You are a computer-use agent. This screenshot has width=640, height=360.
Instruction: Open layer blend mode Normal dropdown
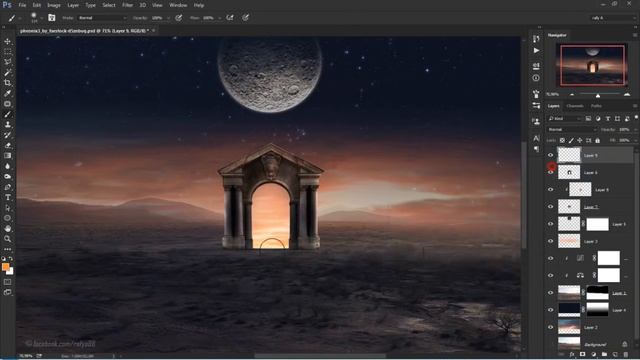point(572,129)
